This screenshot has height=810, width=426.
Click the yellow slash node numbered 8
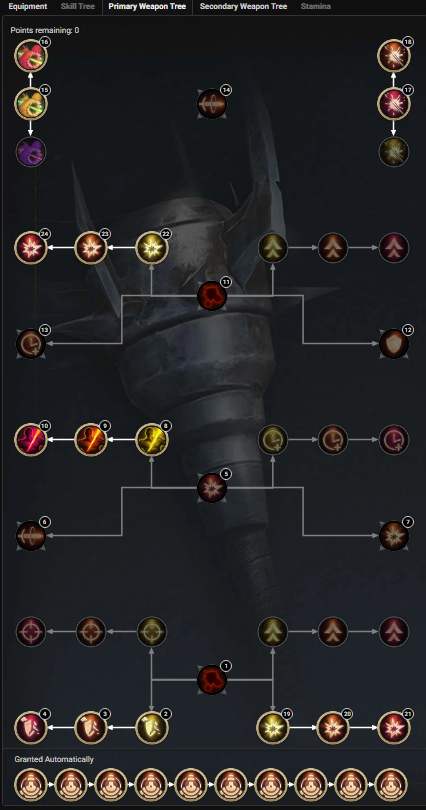click(152, 440)
